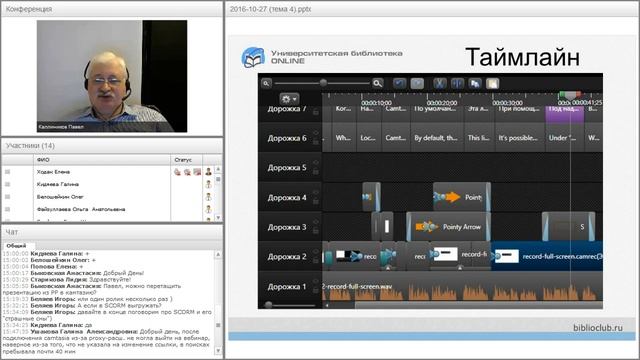Select the Pointy Arrow clip on Дорожка 3
This screenshot has width=640, height=360.
pyautogui.click(x=448, y=227)
